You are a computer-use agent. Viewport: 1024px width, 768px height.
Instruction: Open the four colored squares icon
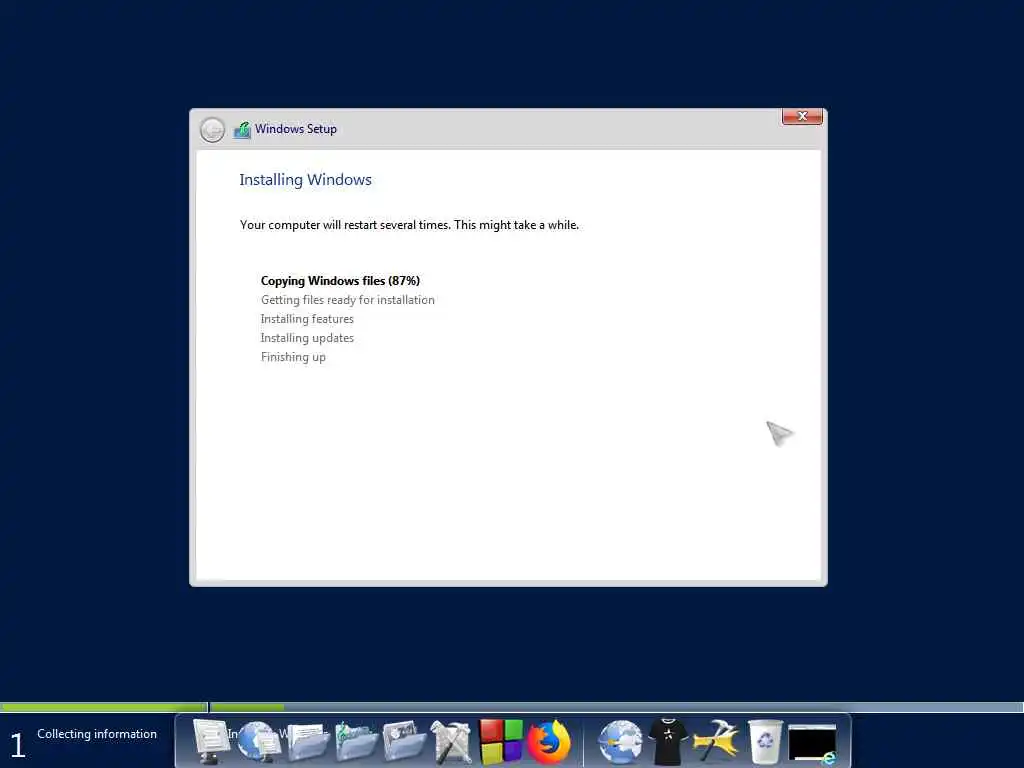(x=501, y=741)
